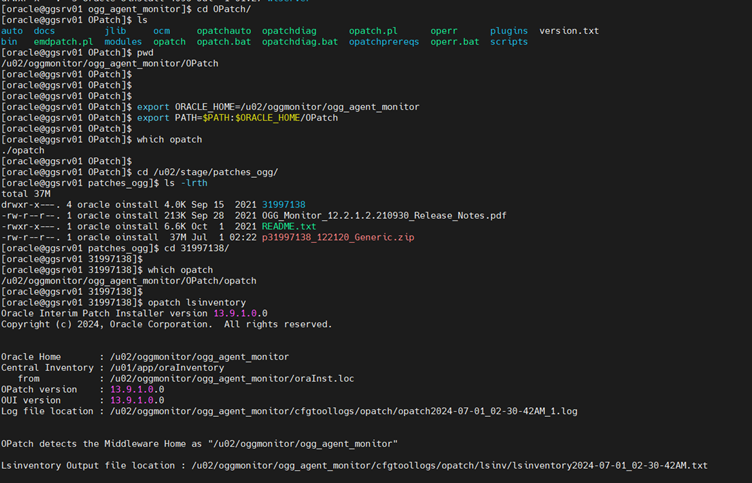This screenshot has height=483, width=752.
Task: Select the version.txt file name
Action: pos(569,31)
